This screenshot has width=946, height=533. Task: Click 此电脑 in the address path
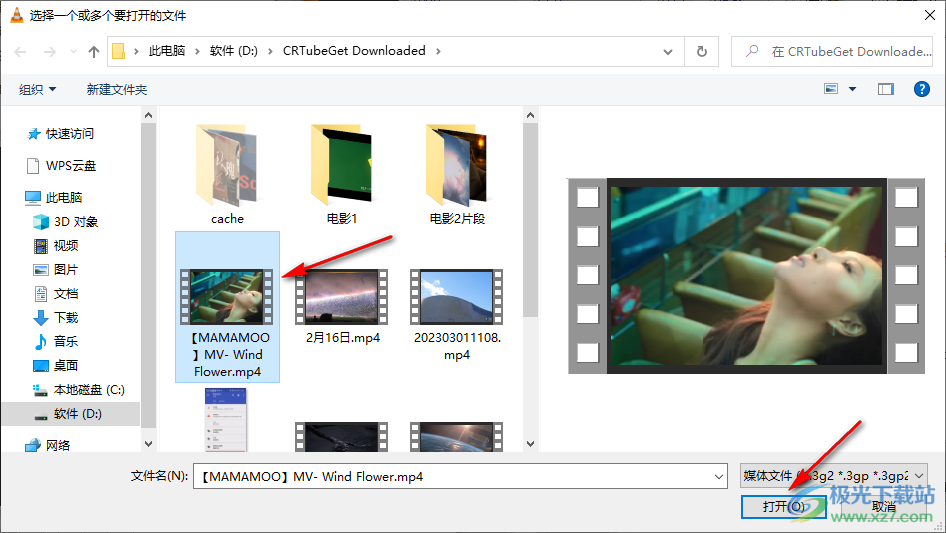click(x=167, y=51)
